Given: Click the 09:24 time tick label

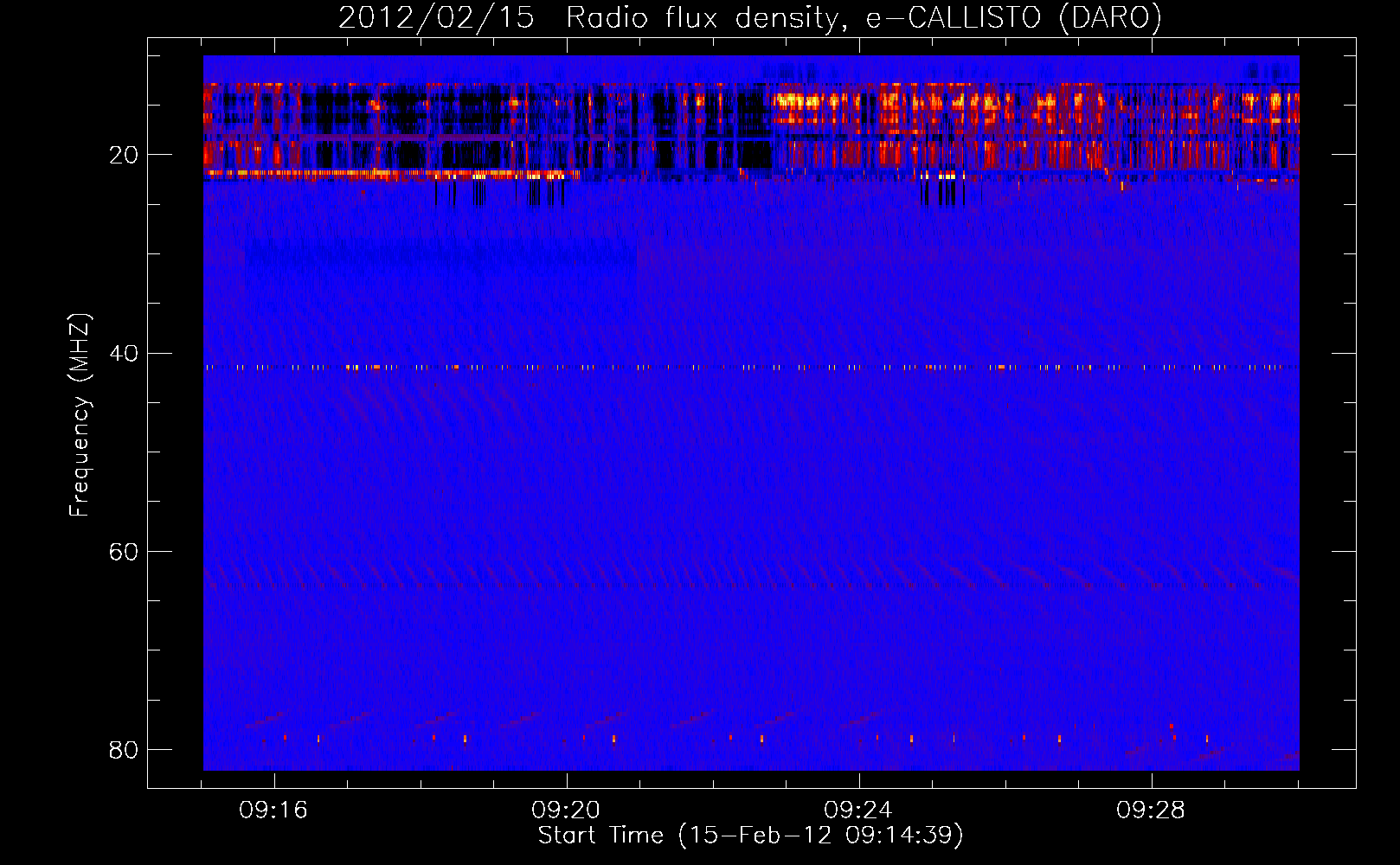Looking at the screenshot, I should (x=858, y=811).
